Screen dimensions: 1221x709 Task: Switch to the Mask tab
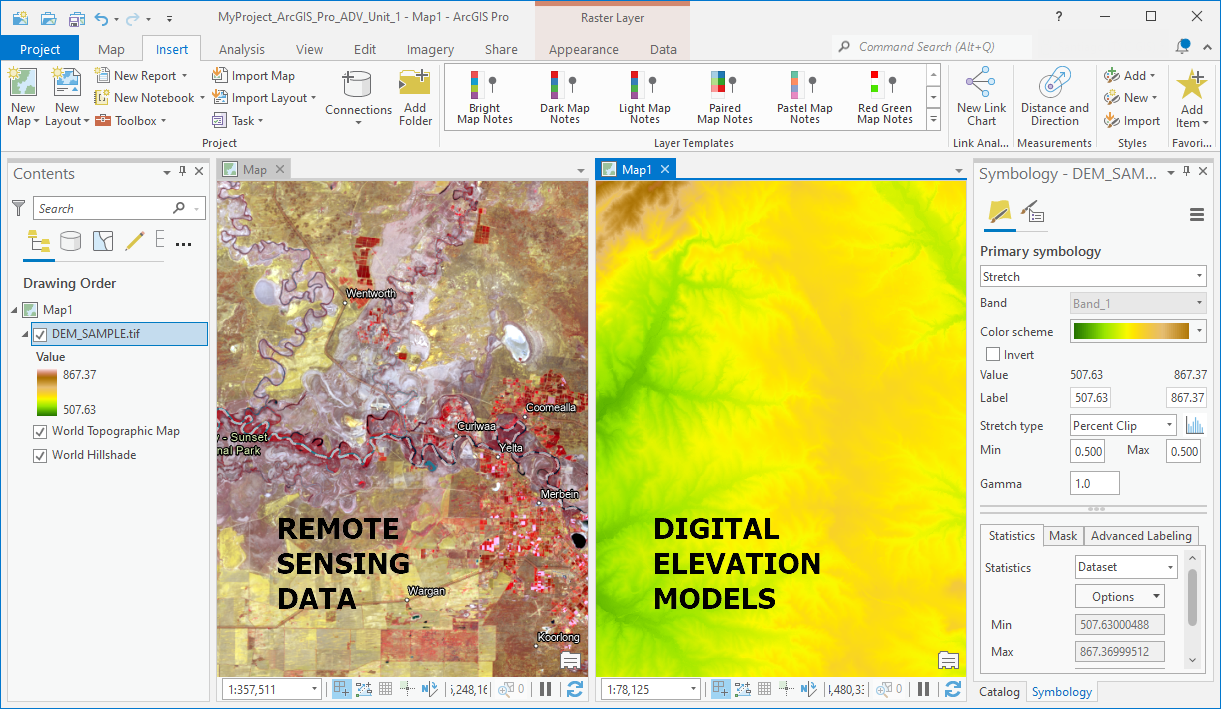tap(1063, 536)
